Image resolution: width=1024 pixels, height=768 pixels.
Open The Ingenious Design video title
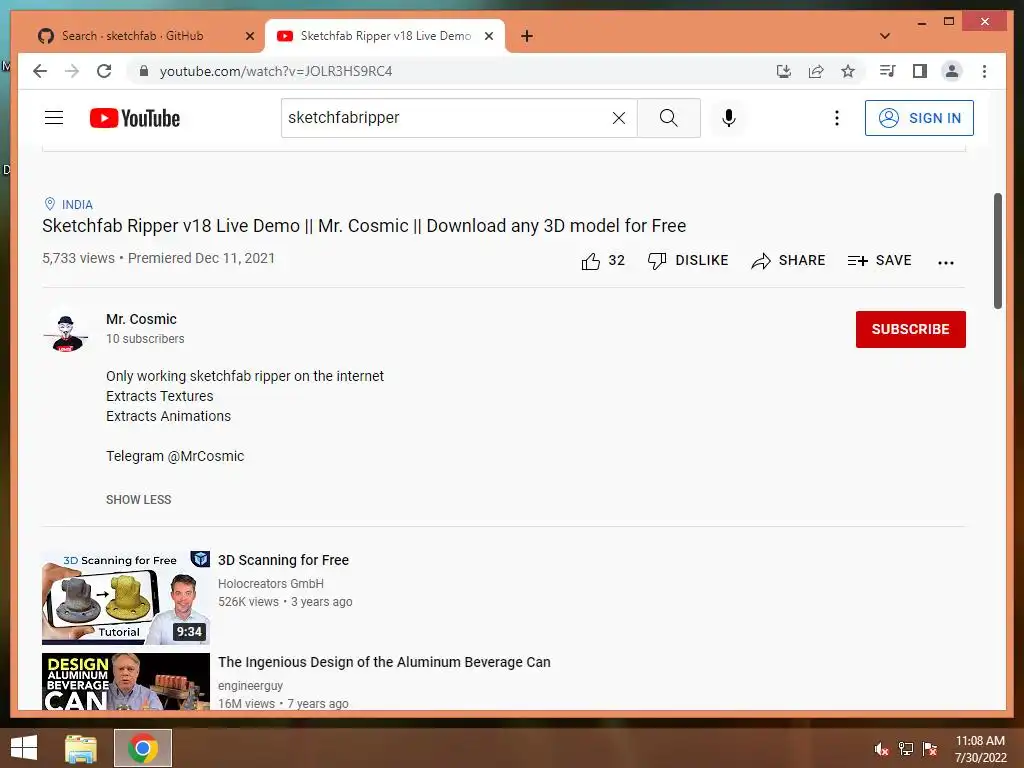click(384, 662)
